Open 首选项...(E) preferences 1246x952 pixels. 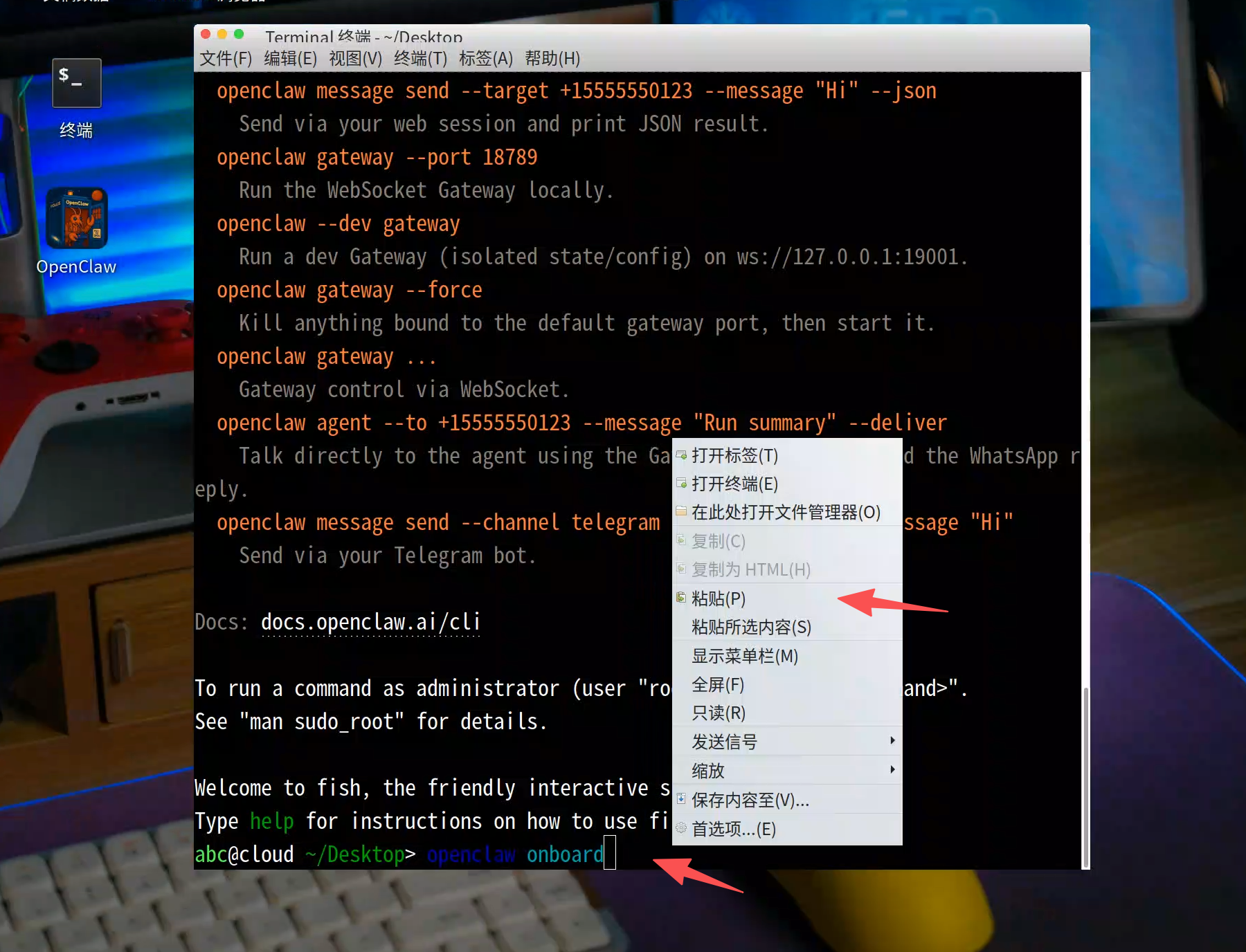787,829
